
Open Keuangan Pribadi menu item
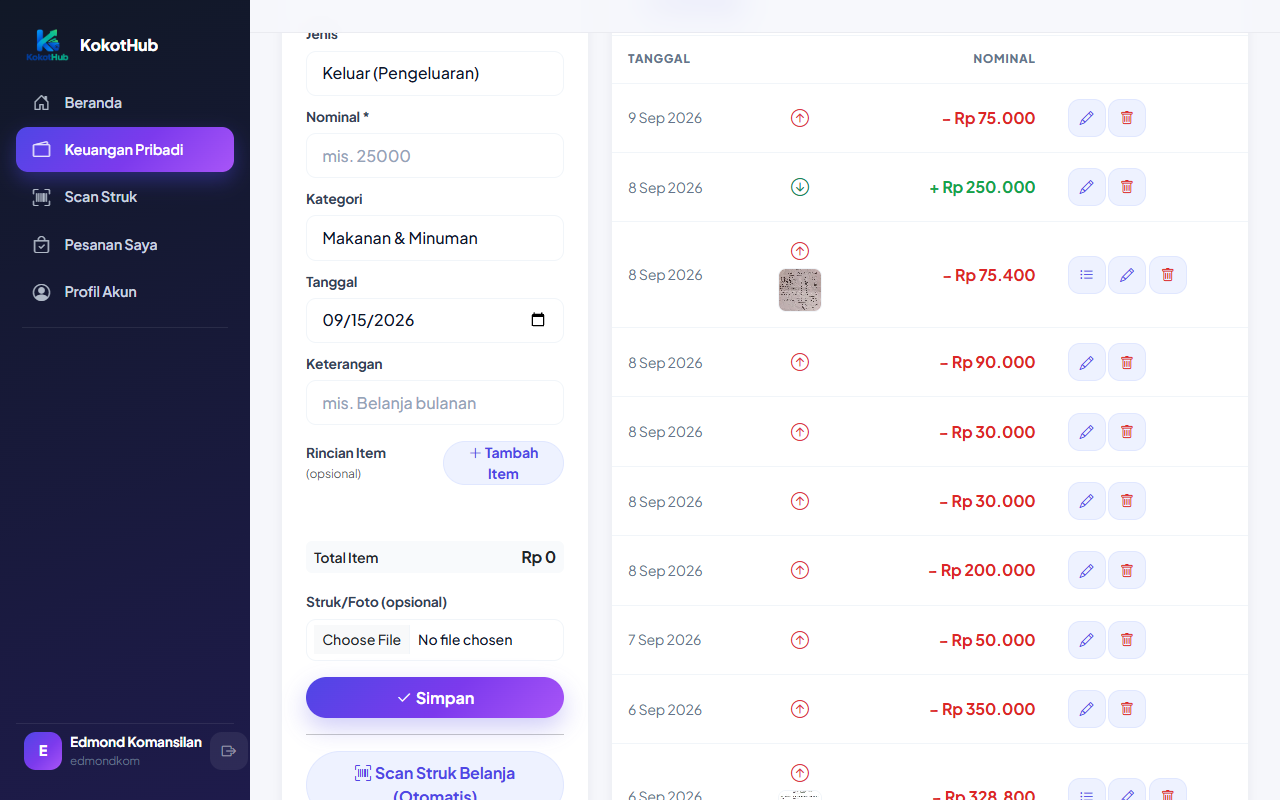125,150
